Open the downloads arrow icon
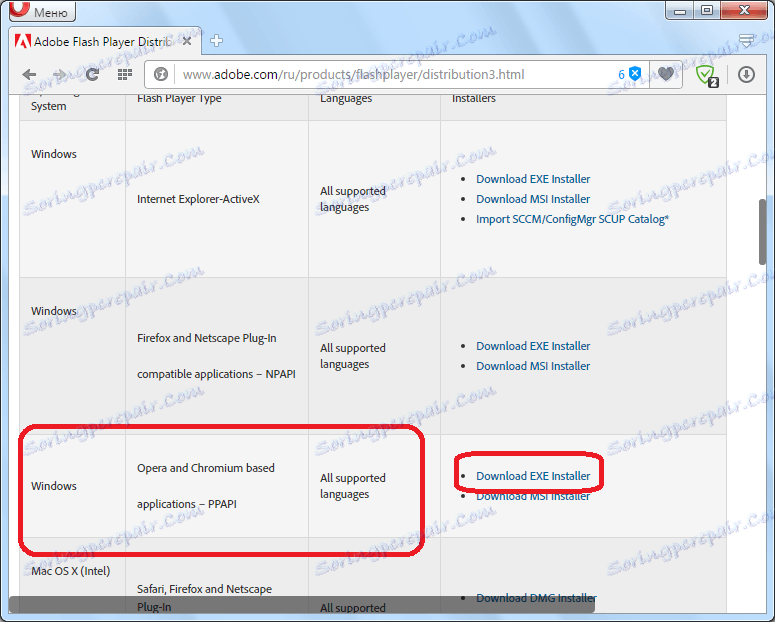Viewport: 775px width, 622px height. click(746, 75)
